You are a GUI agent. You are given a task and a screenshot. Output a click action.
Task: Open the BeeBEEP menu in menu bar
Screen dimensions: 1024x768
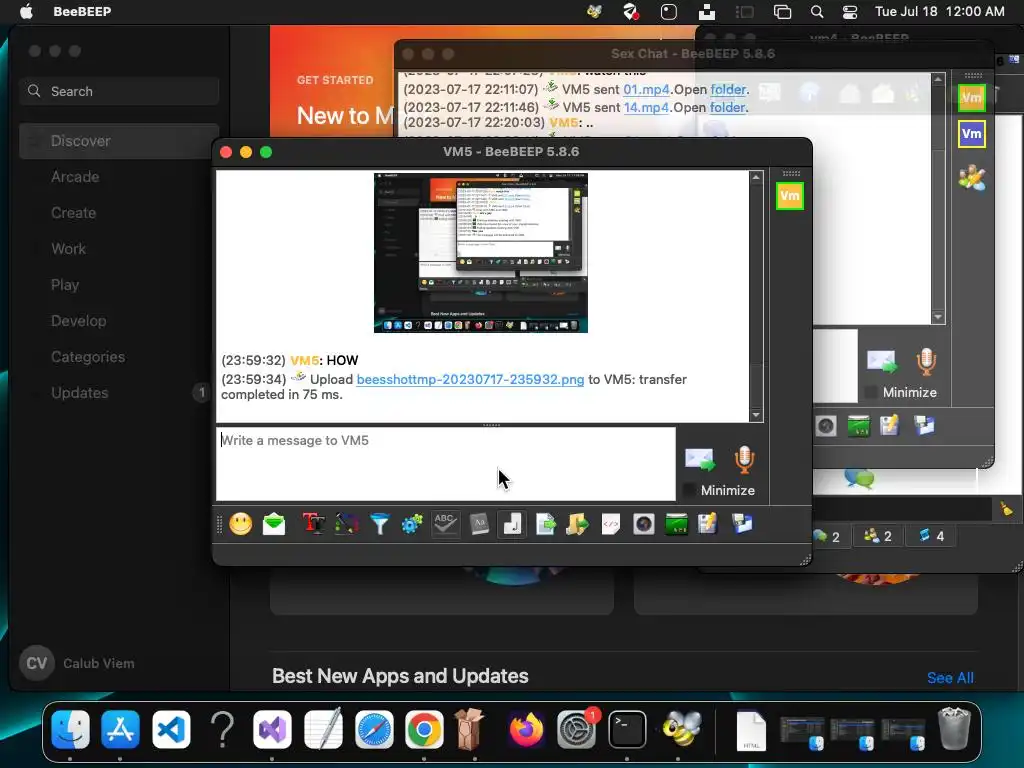82,12
